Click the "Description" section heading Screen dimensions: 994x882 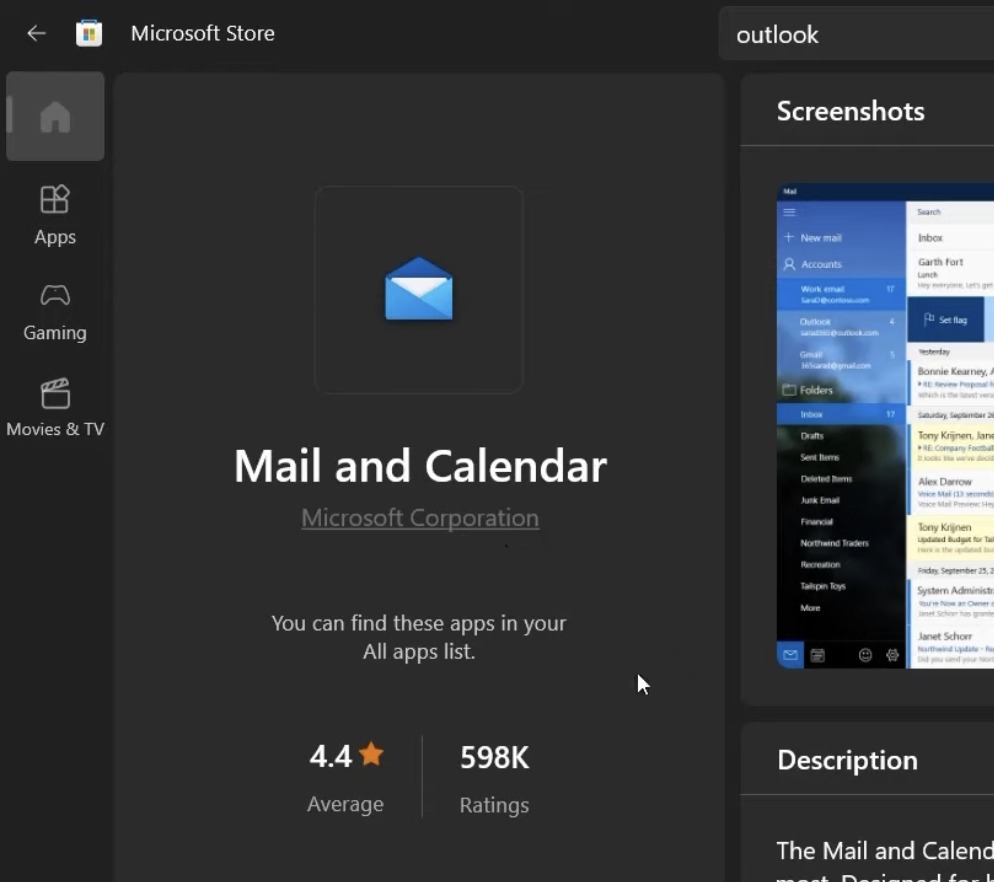click(x=848, y=760)
